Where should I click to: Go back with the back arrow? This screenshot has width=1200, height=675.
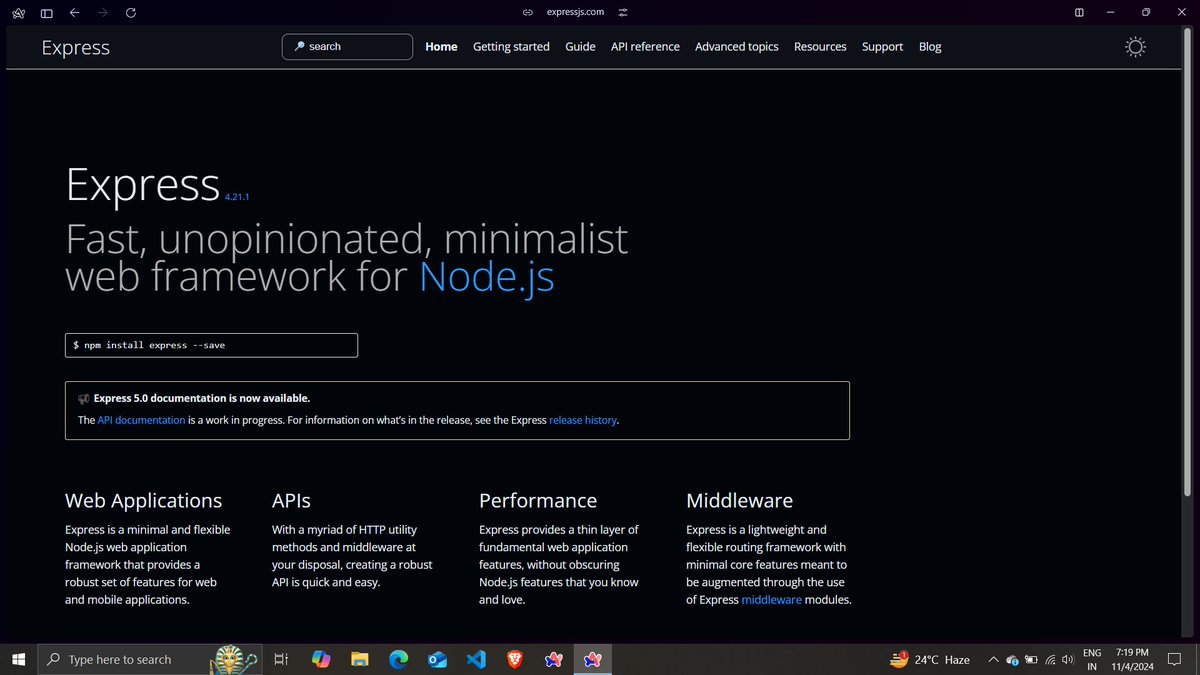tap(74, 12)
